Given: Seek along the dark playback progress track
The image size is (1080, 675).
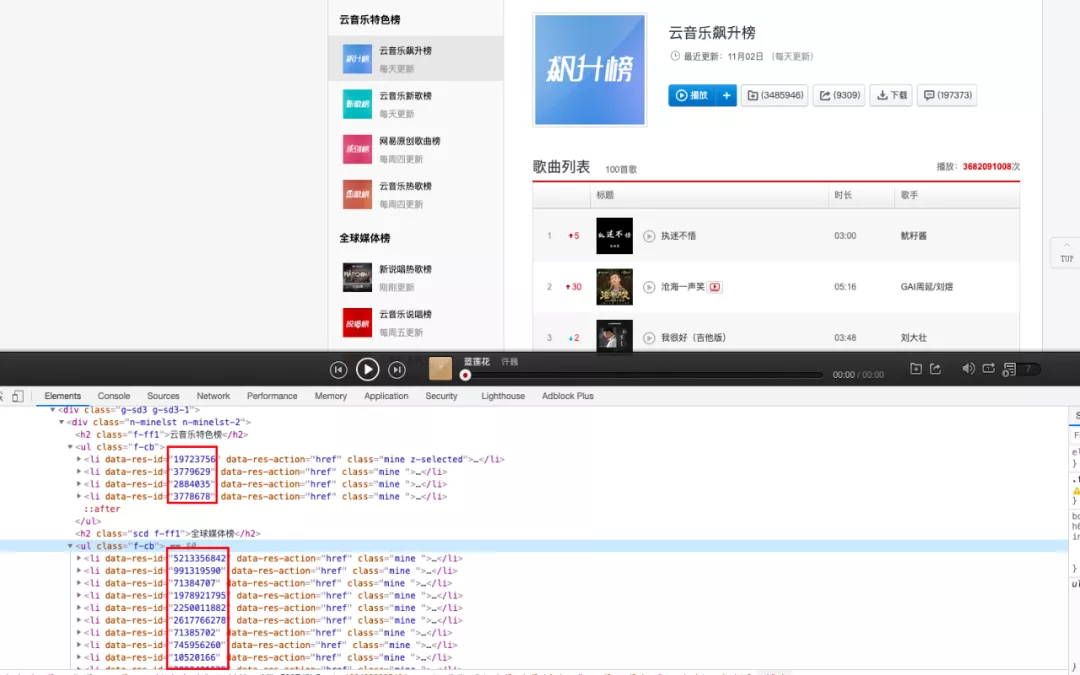Looking at the screenshot, I should click(644, 375).
